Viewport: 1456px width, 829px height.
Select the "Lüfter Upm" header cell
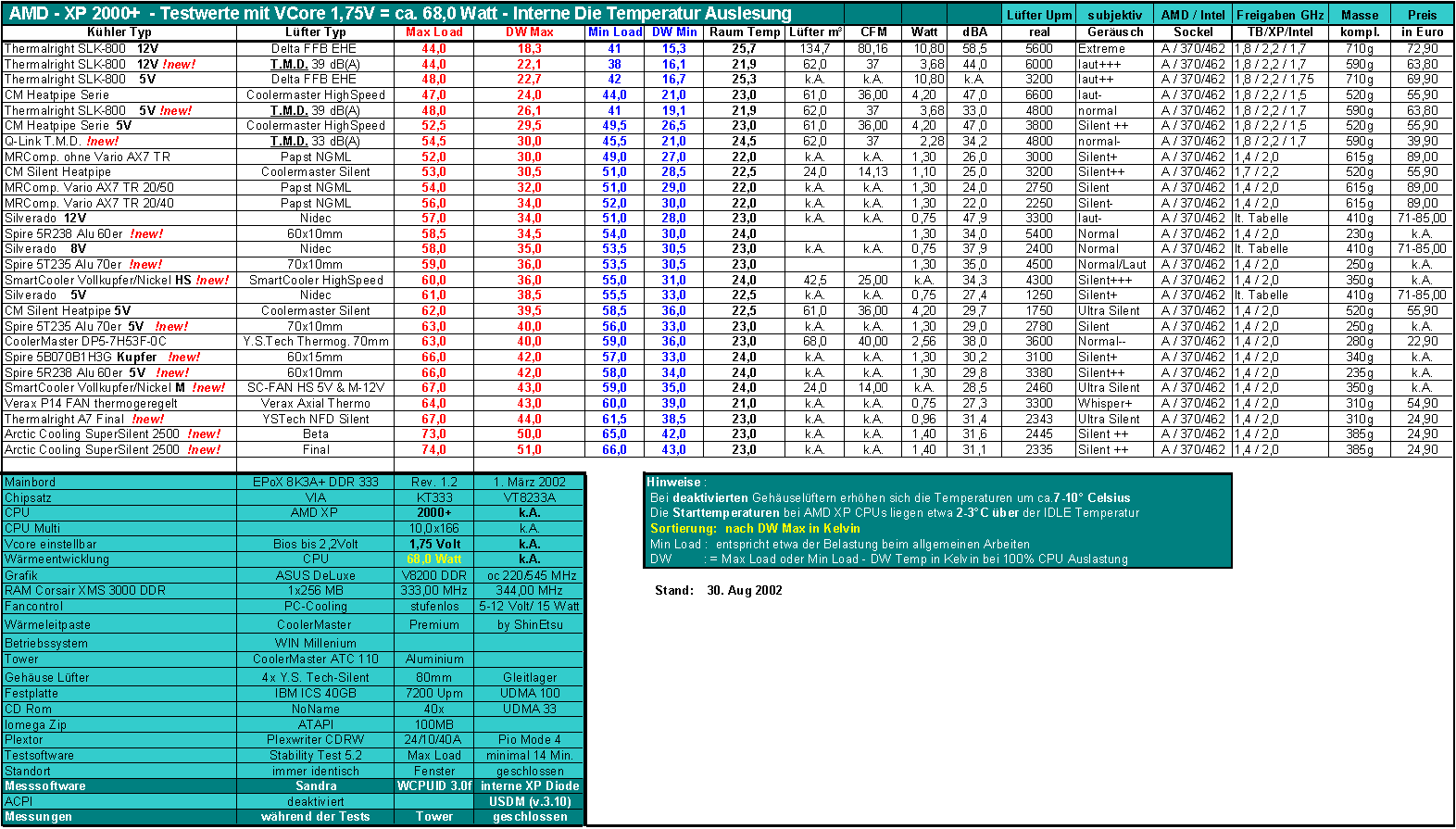pyautogui.click(x=1039, y=15)
